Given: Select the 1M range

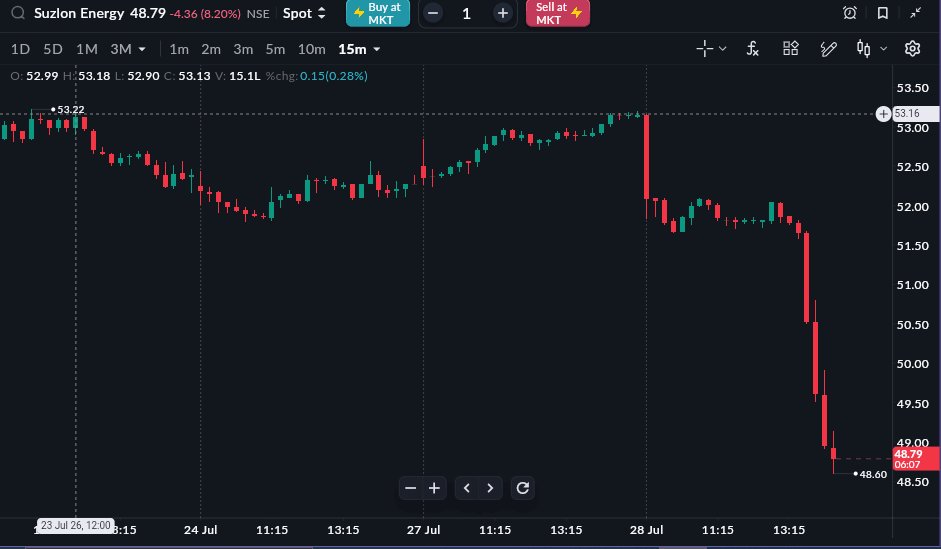Looking at the screenshot, I should pos(86,49).
